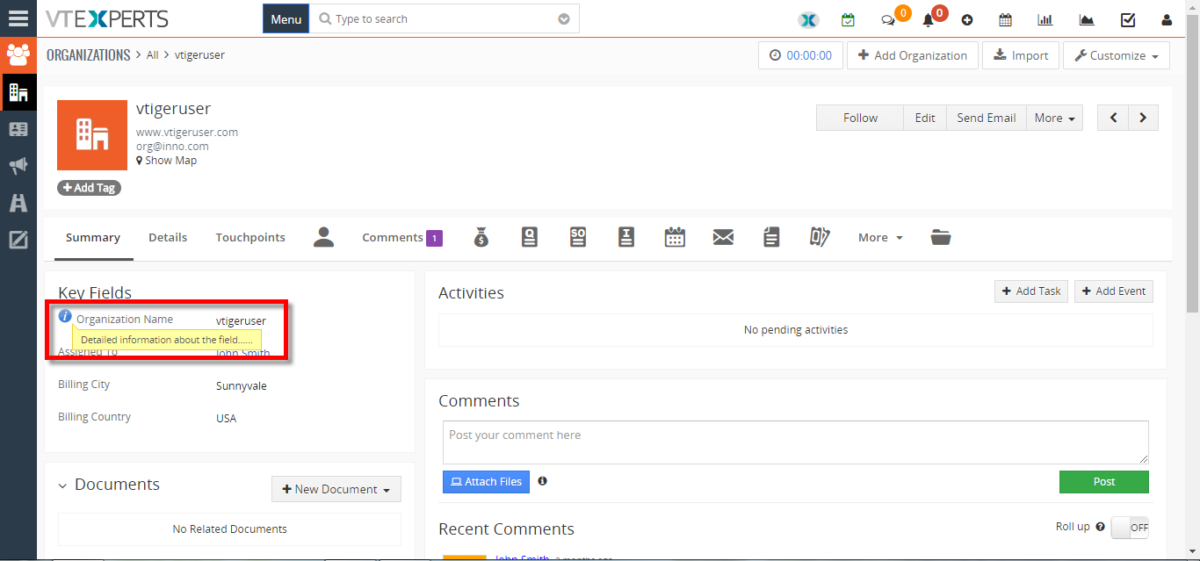This screenshot has height=561, width=1200.
Task: Open the Sales Order SO tab icon
Action: point(578,237)
